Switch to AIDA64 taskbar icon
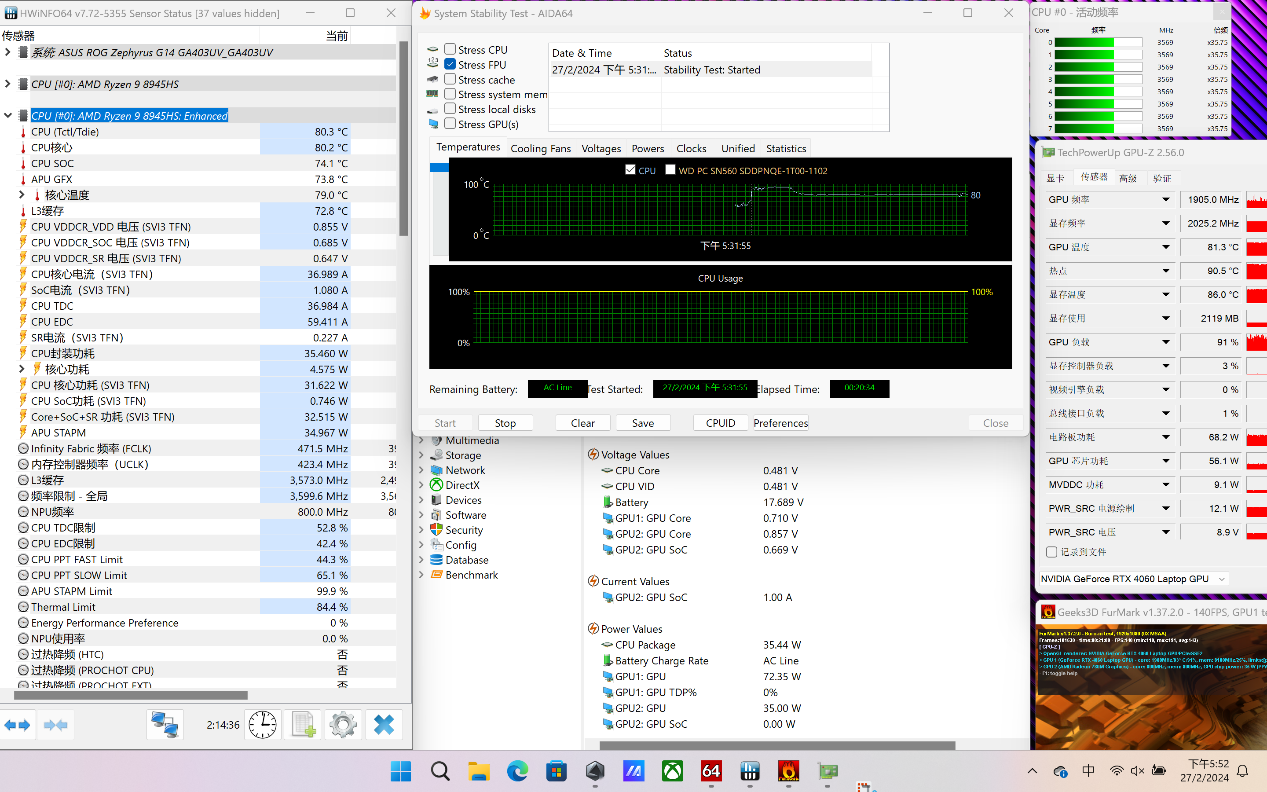 (x=712, y=771)
